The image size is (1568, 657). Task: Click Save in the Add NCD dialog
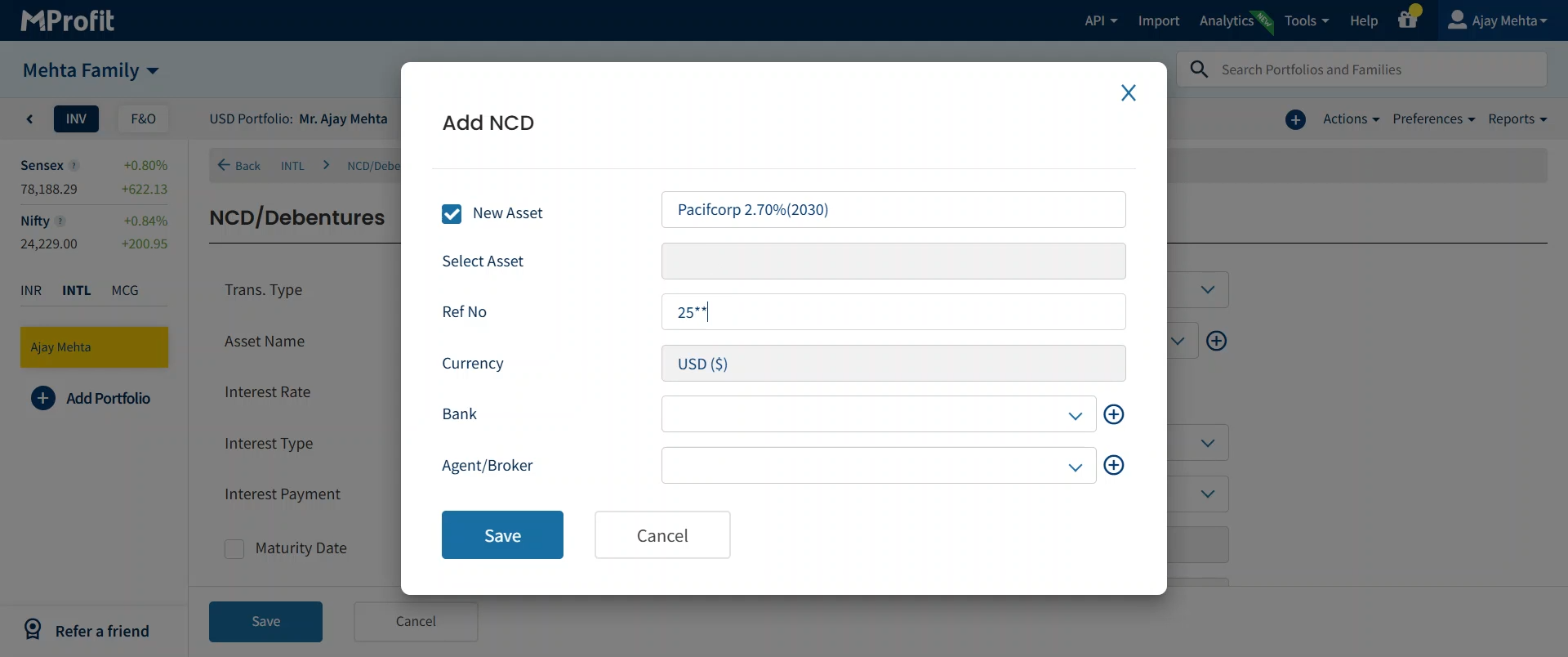pos(502,535)
